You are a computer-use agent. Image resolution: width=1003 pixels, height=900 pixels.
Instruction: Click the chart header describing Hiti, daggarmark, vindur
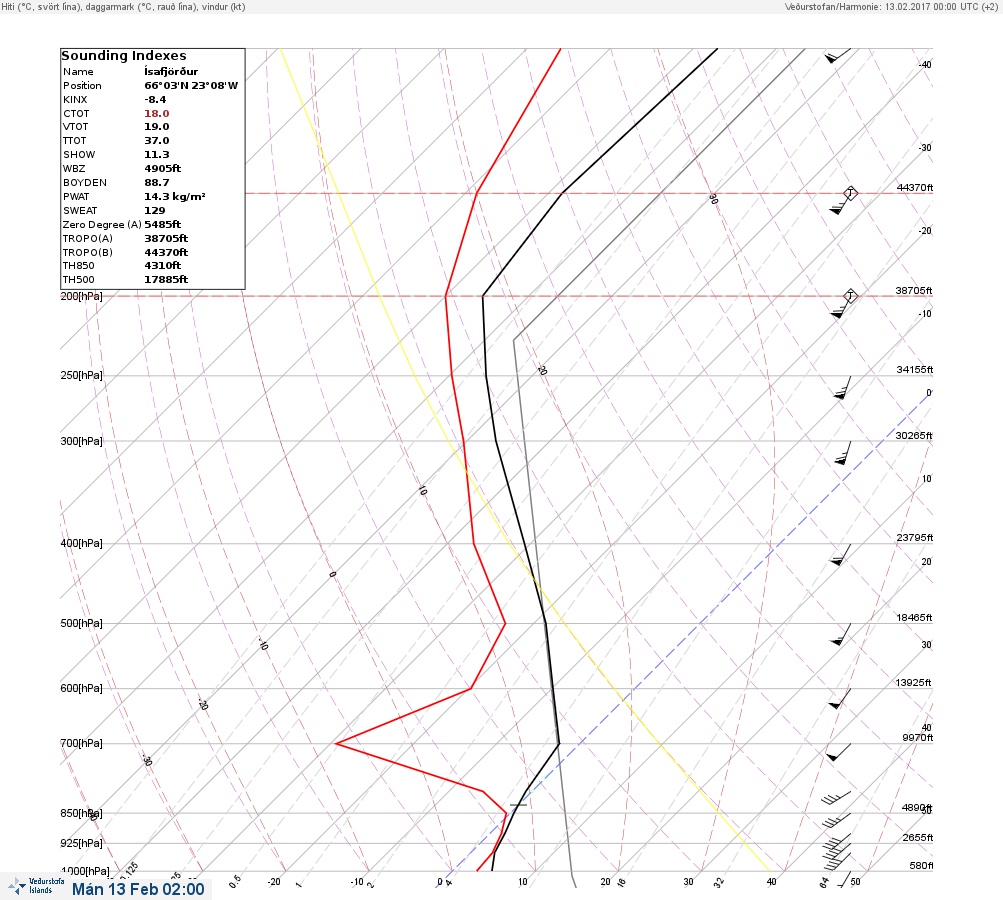coord(123,6)
